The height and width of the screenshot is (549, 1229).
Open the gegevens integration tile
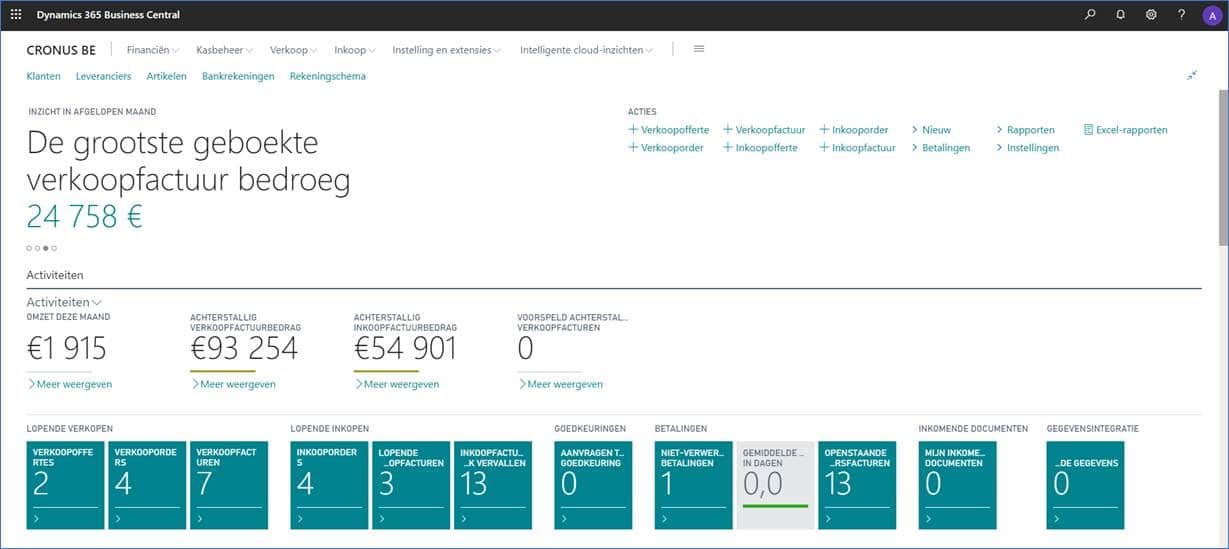(x=1085, y=485)
